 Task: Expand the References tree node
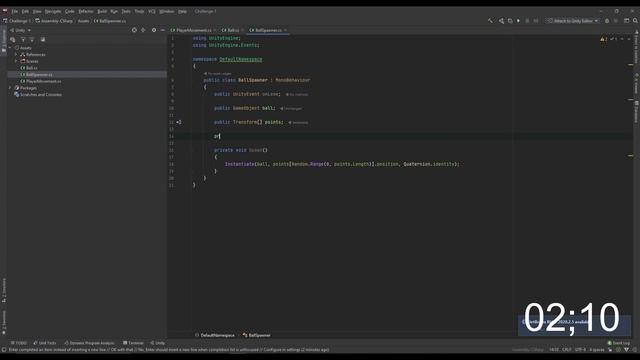click(x=16, y=54)
